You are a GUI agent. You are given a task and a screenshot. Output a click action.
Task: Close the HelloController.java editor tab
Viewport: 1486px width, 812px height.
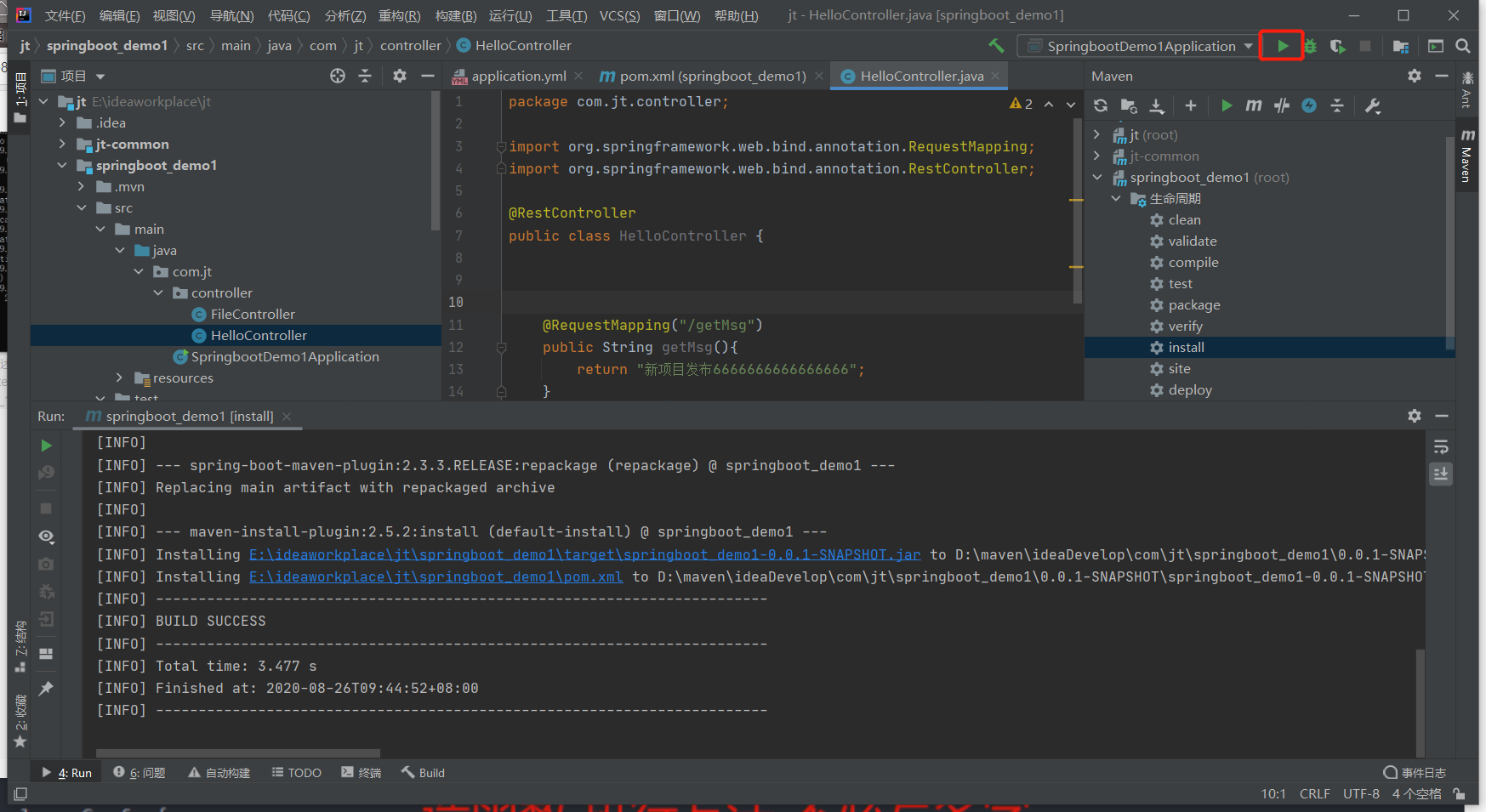click(x=995, y=76)
